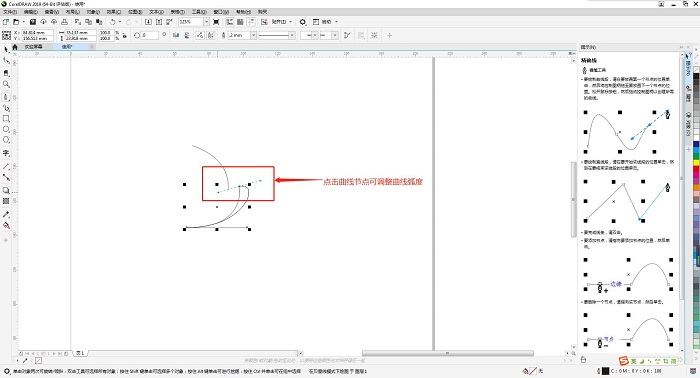This screenshot has width=700, height=378.
Task: Open the View menu
Action: (52, 12)
